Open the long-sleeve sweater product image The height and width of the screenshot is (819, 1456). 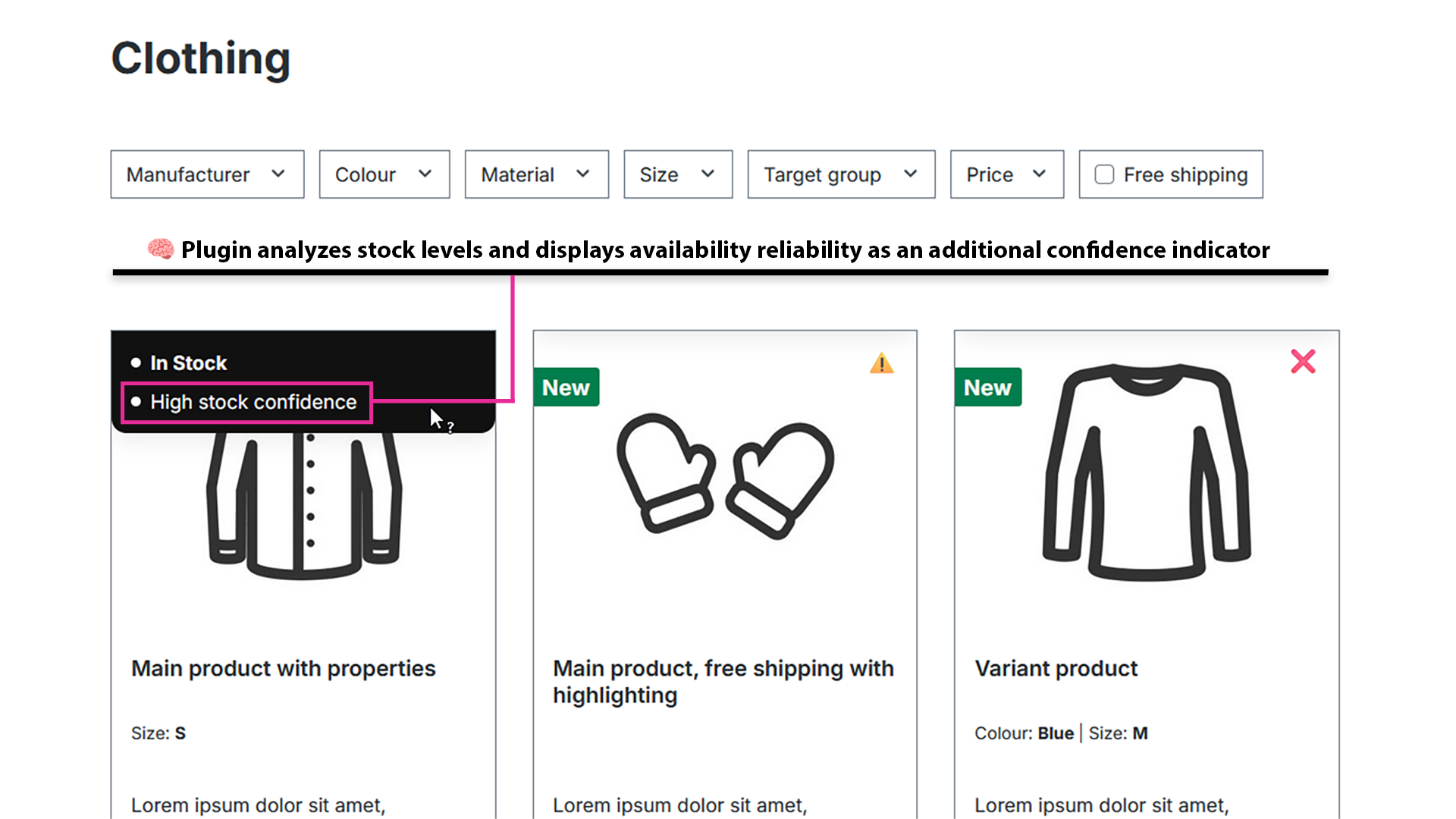[x=1147, y=472]
